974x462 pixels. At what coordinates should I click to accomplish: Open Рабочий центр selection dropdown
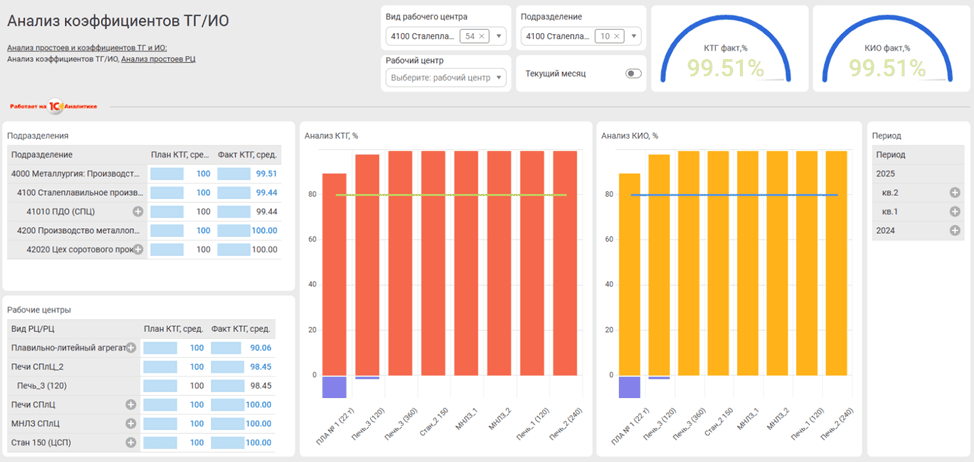pos(446,78)
